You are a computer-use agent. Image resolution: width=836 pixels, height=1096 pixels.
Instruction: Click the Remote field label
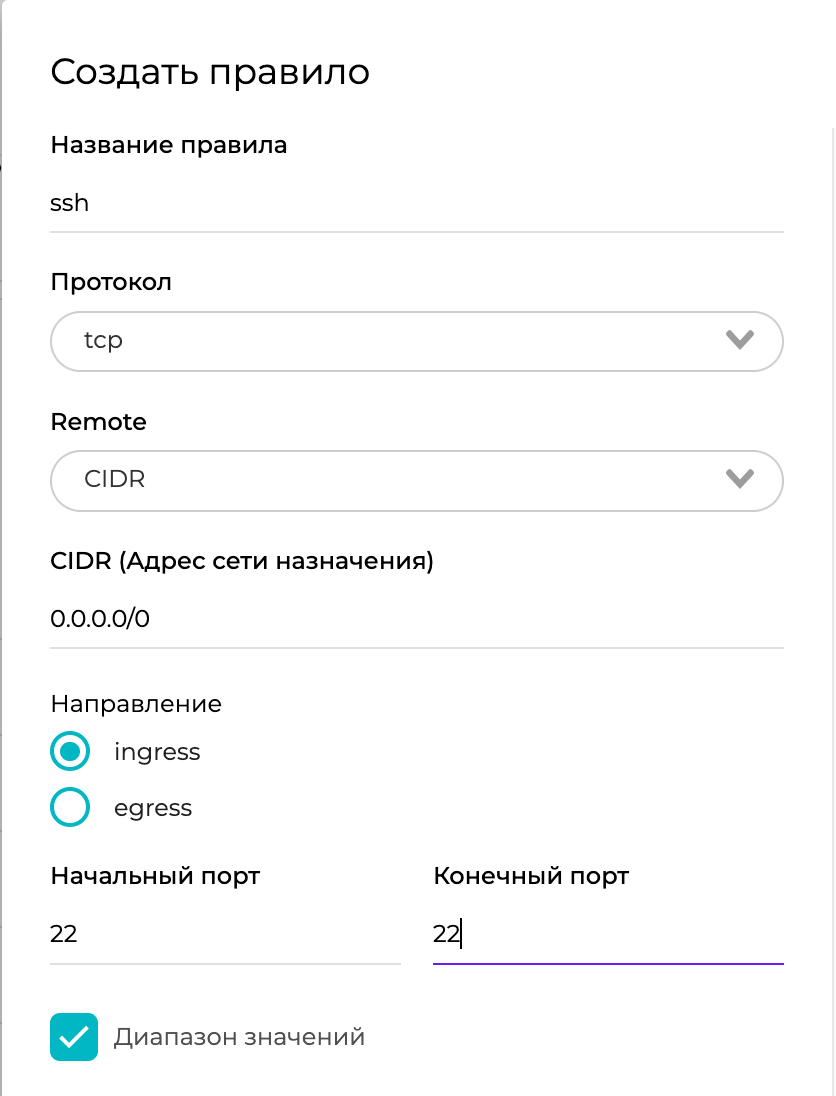98,422
